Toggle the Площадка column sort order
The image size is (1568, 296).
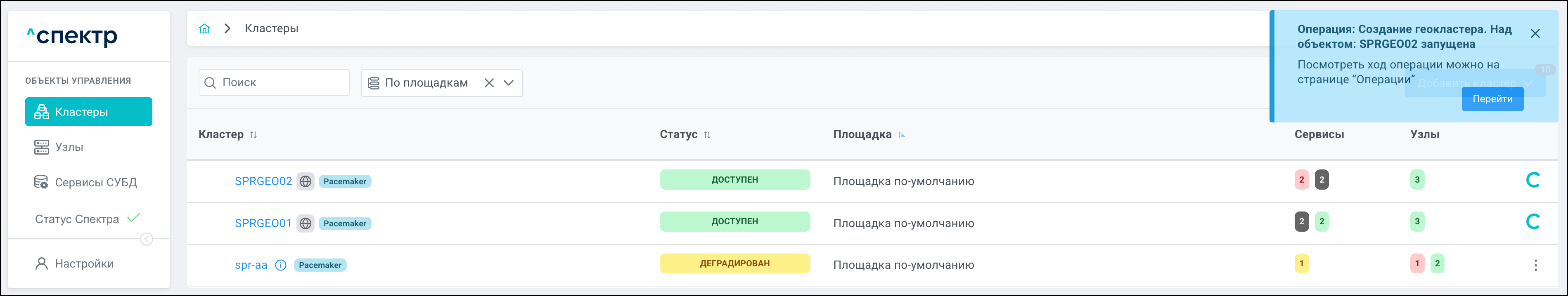pos(902,135)
